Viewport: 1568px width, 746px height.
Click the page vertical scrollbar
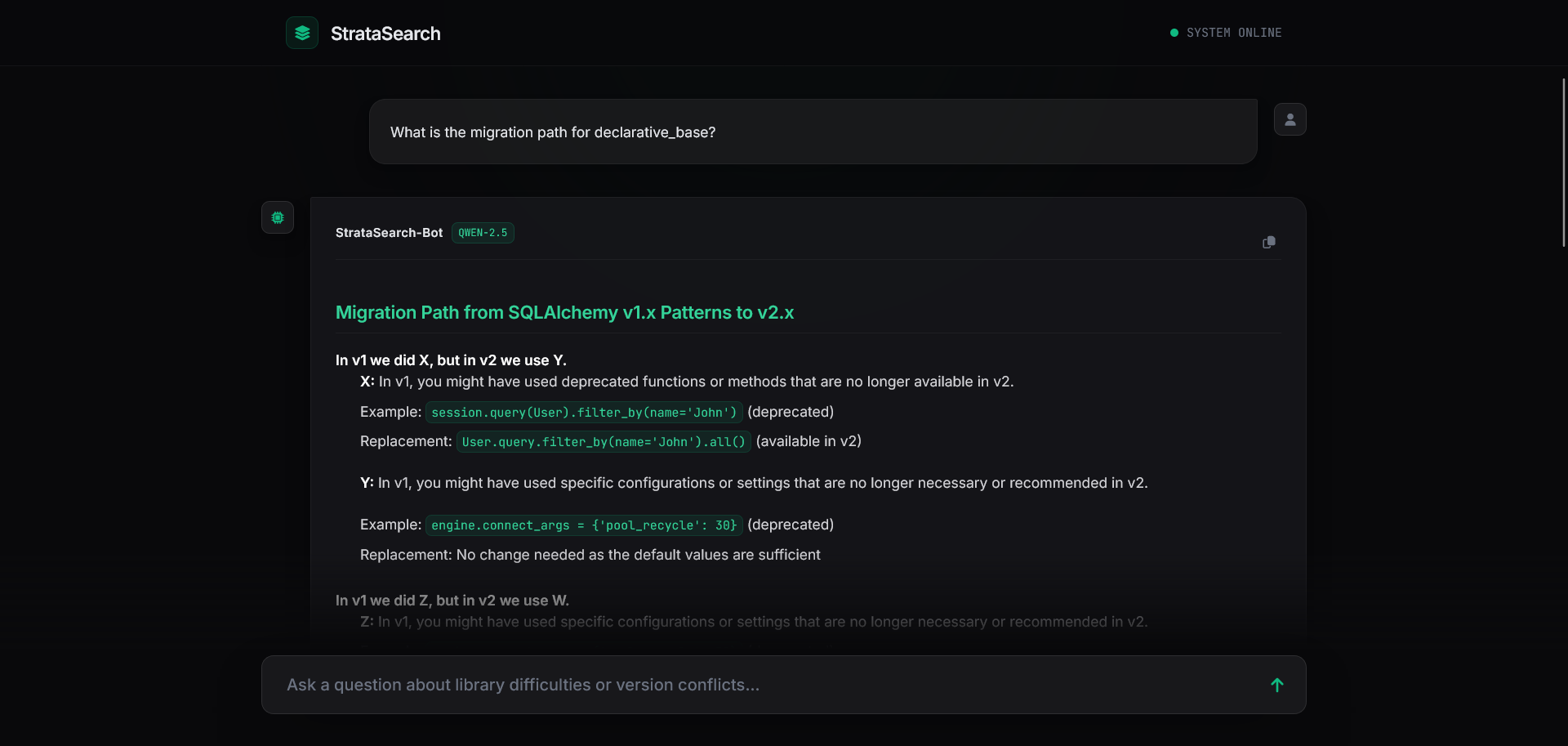click(1563, 163)
